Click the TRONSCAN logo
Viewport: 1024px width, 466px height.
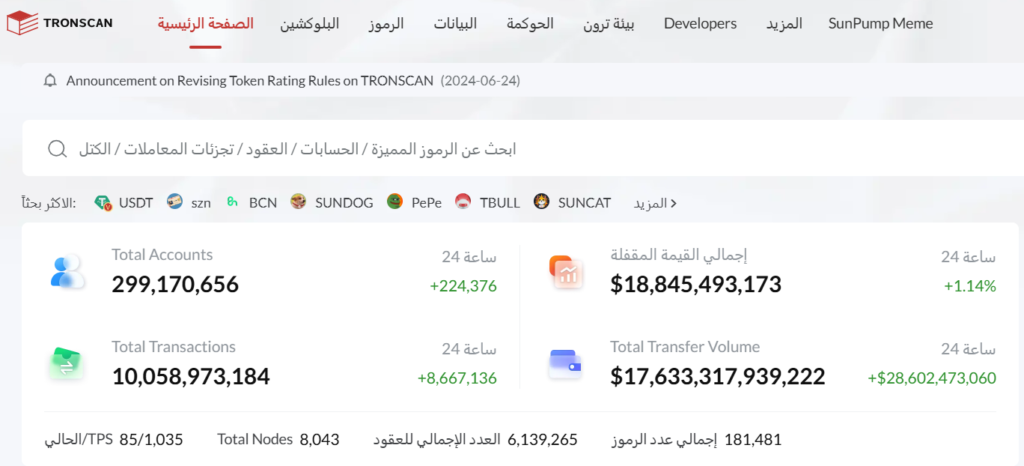[x=59, y=23]
